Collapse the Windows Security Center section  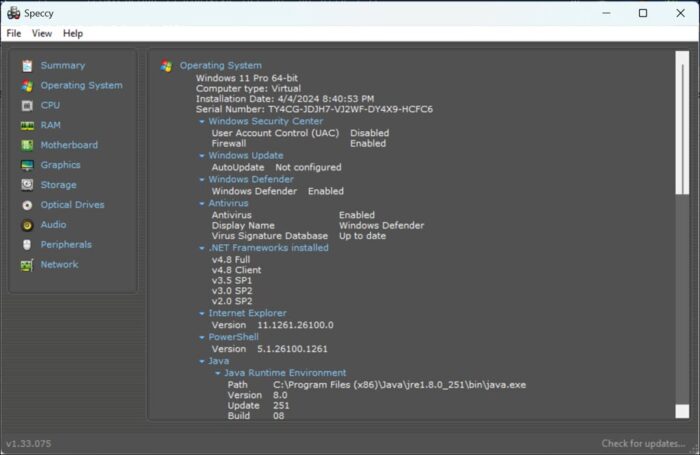(x=202, y=121)
